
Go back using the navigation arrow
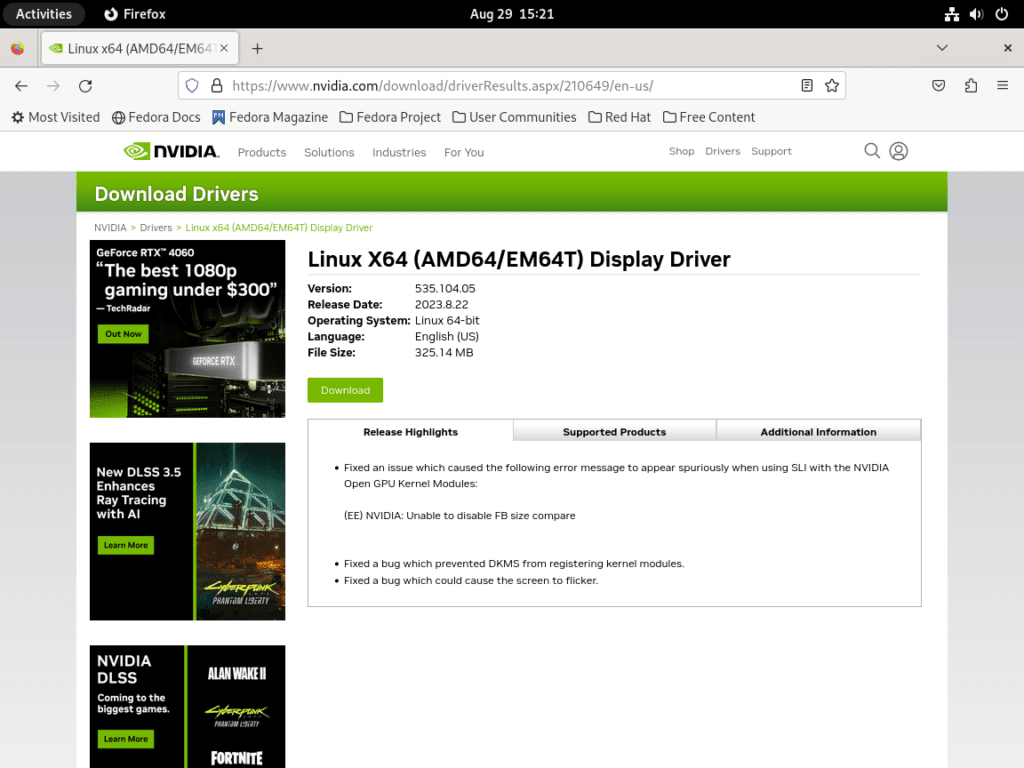(x=20, y=86)
